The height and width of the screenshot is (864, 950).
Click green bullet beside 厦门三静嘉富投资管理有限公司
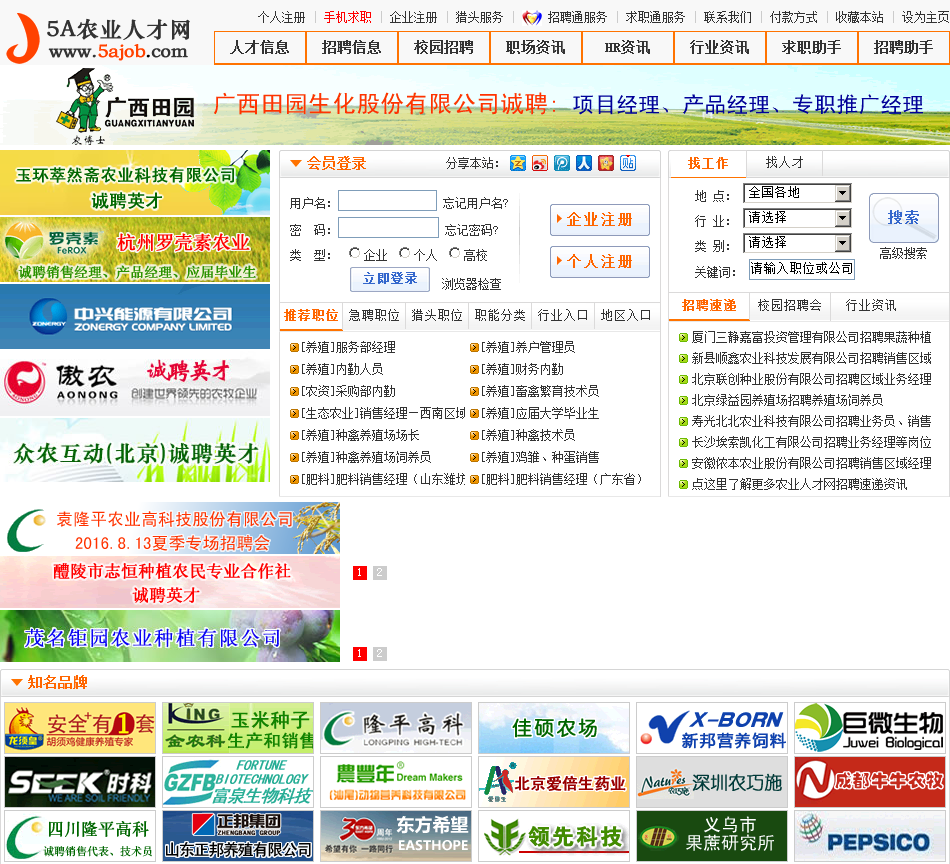click(x=683, y=337)
